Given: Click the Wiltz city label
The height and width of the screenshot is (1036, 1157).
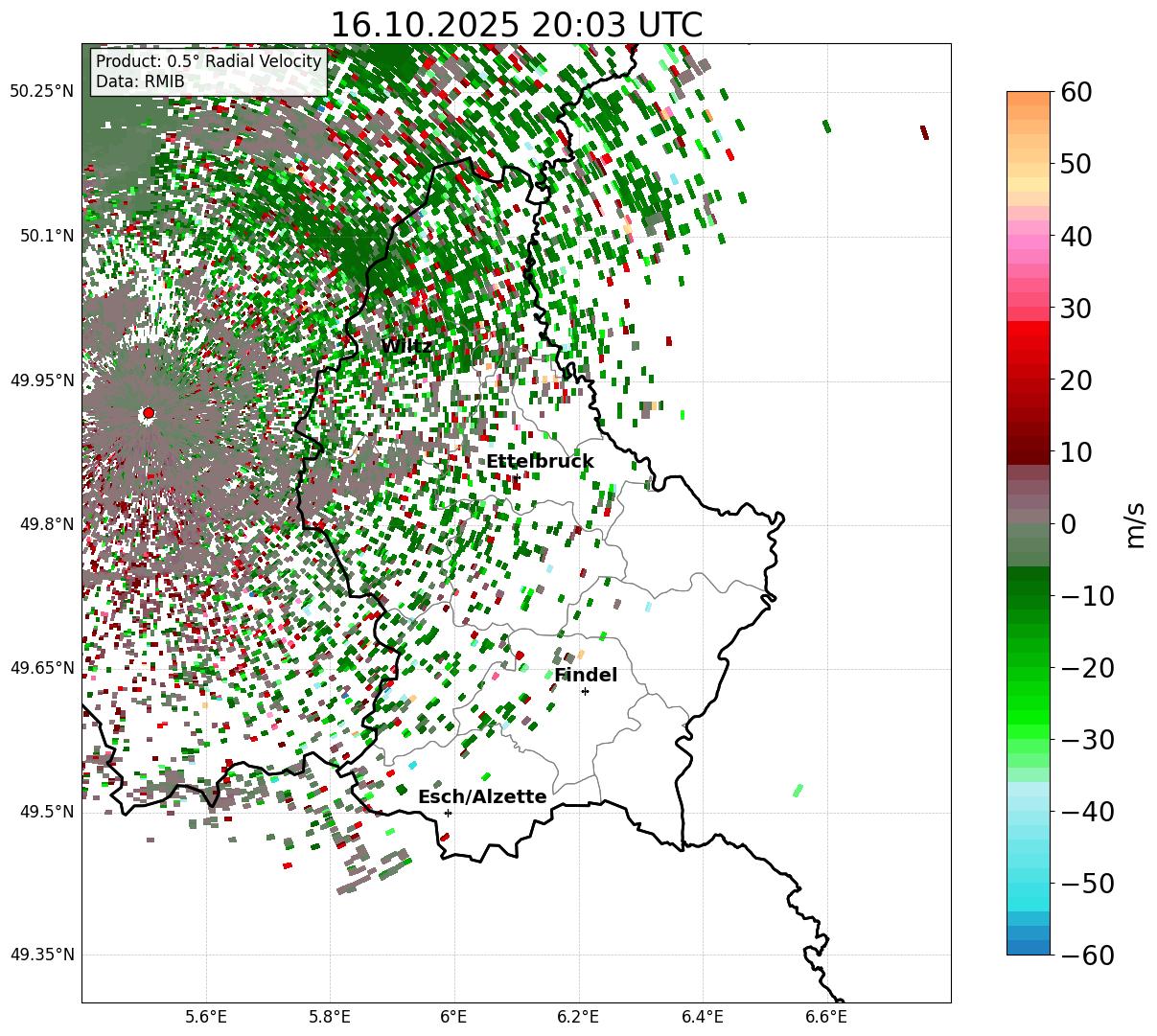Looking at the screenshot, I should pyautogui.click(x=406, y=346).
